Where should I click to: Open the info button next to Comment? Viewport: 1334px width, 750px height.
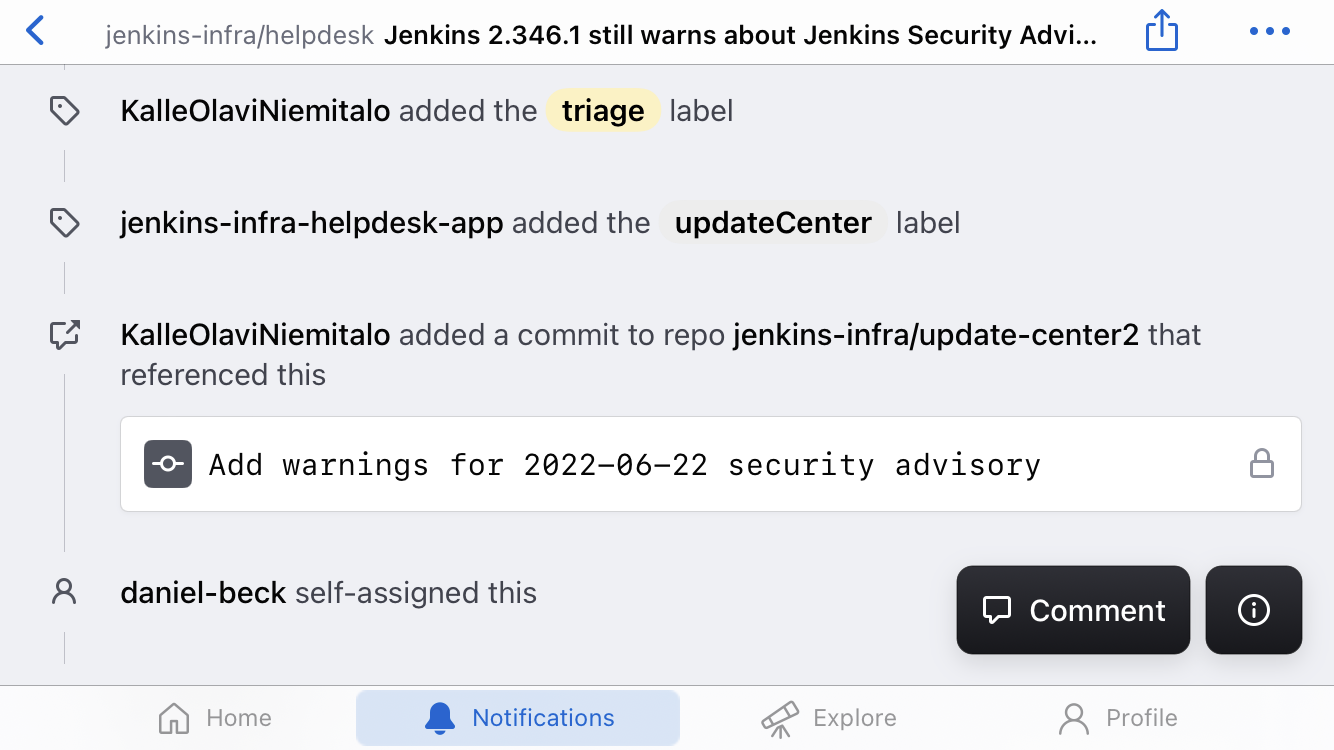click(x=1253, y=610)
